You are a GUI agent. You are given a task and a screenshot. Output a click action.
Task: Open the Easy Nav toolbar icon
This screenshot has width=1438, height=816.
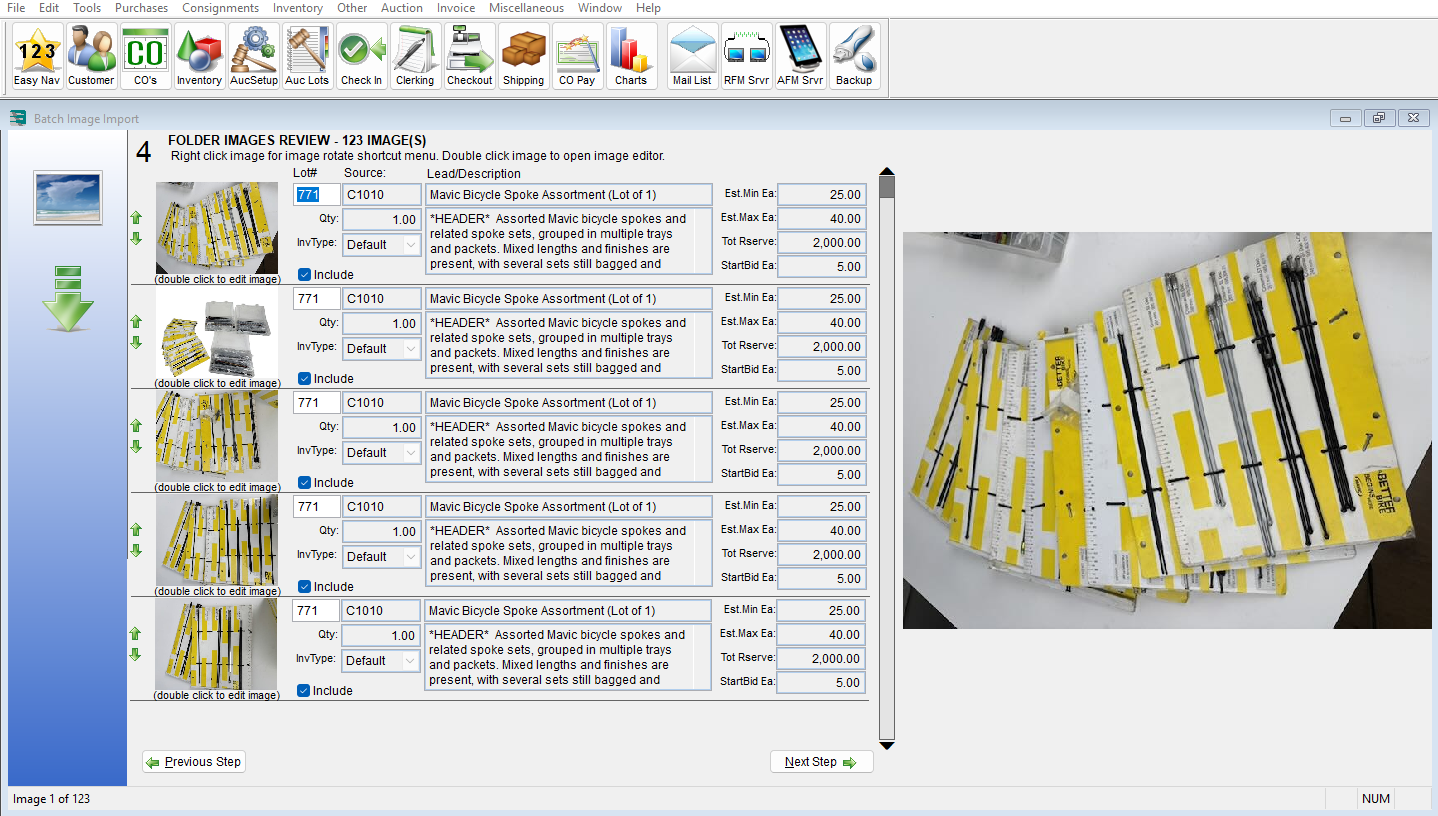click(38, 57)
